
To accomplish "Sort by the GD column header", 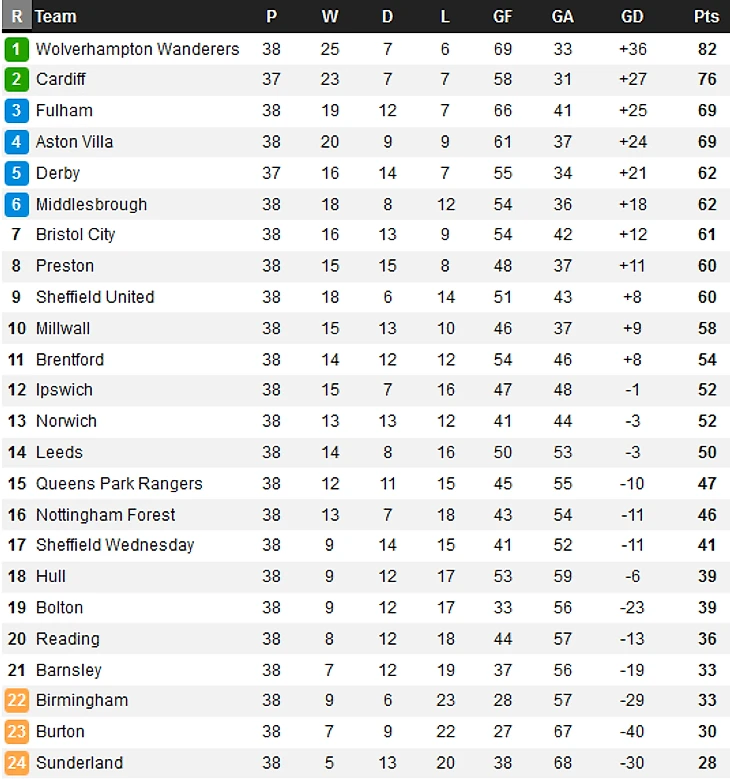I will coord(632,16).
